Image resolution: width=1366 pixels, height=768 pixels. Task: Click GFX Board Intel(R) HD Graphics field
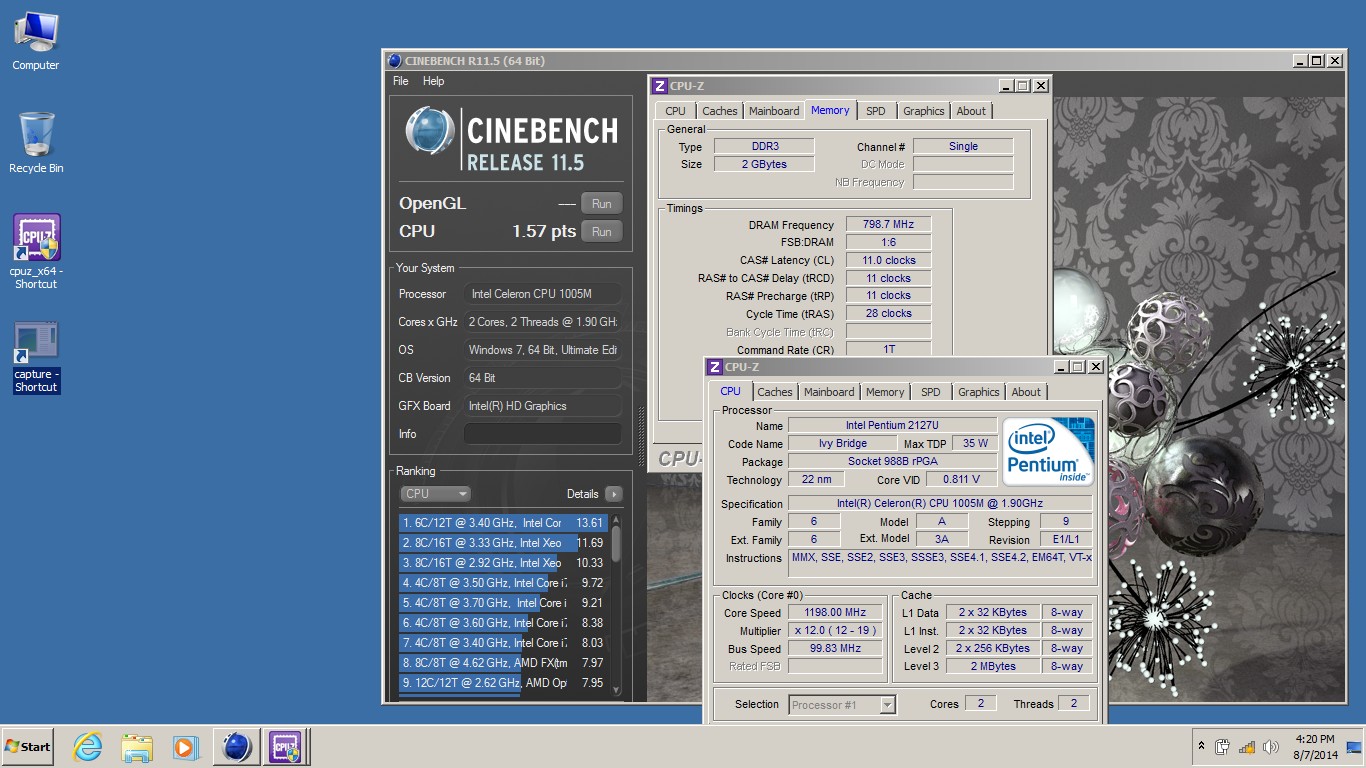click(542, 406)
